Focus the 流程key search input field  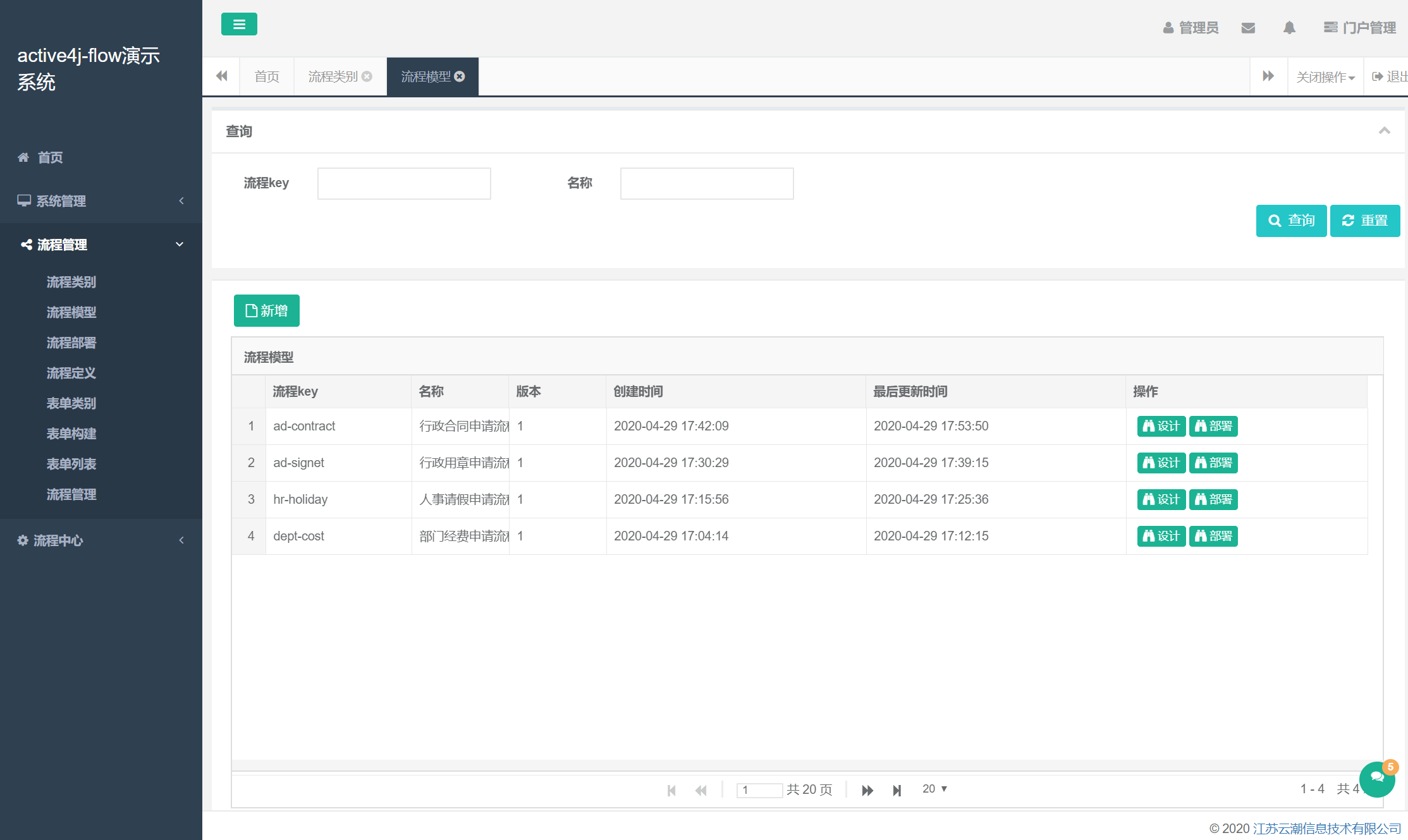(x=404, y=183)
